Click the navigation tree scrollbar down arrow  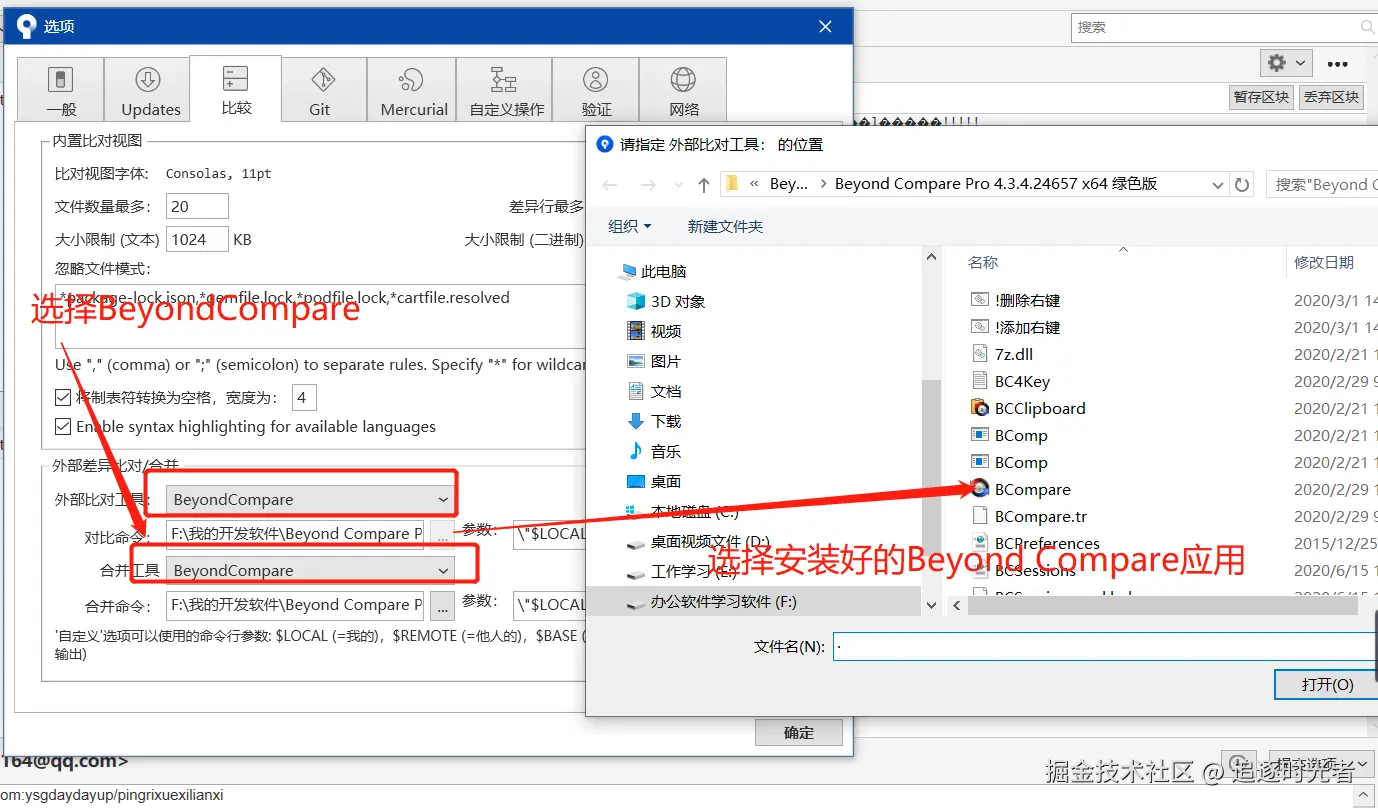pyautogui.click(x=931, y=605)
